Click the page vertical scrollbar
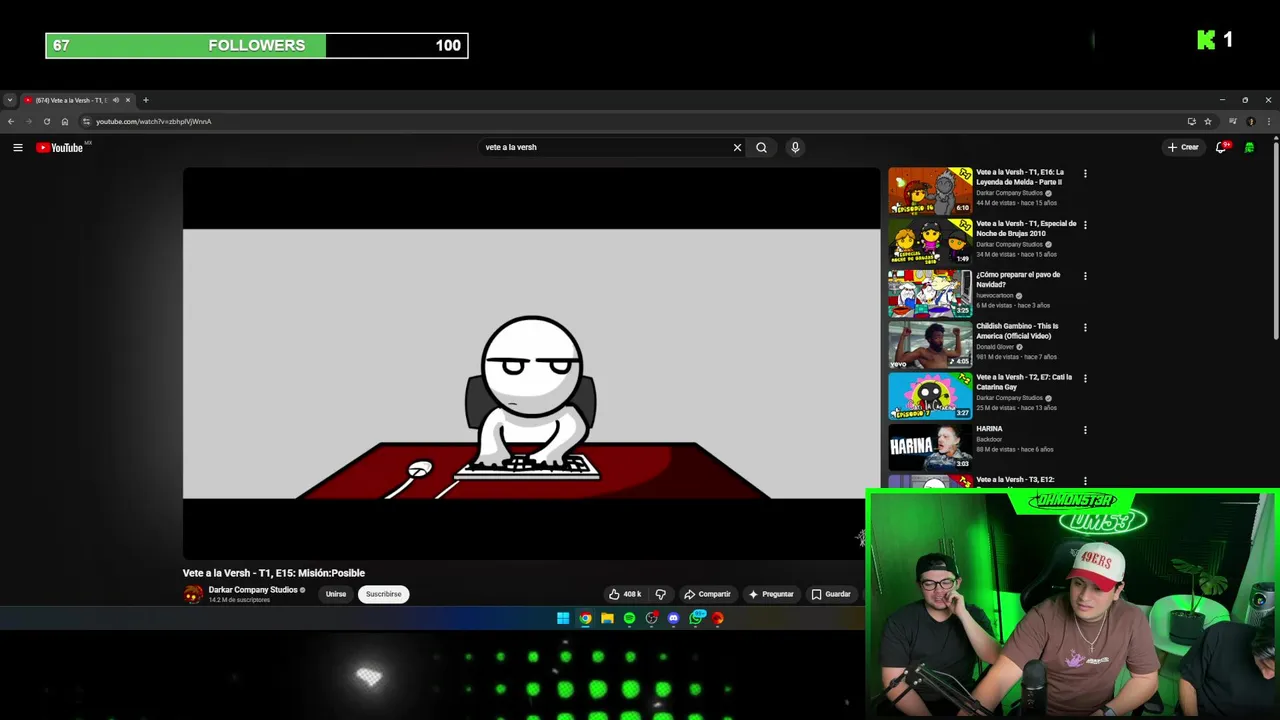 [x=1276, y=240]
